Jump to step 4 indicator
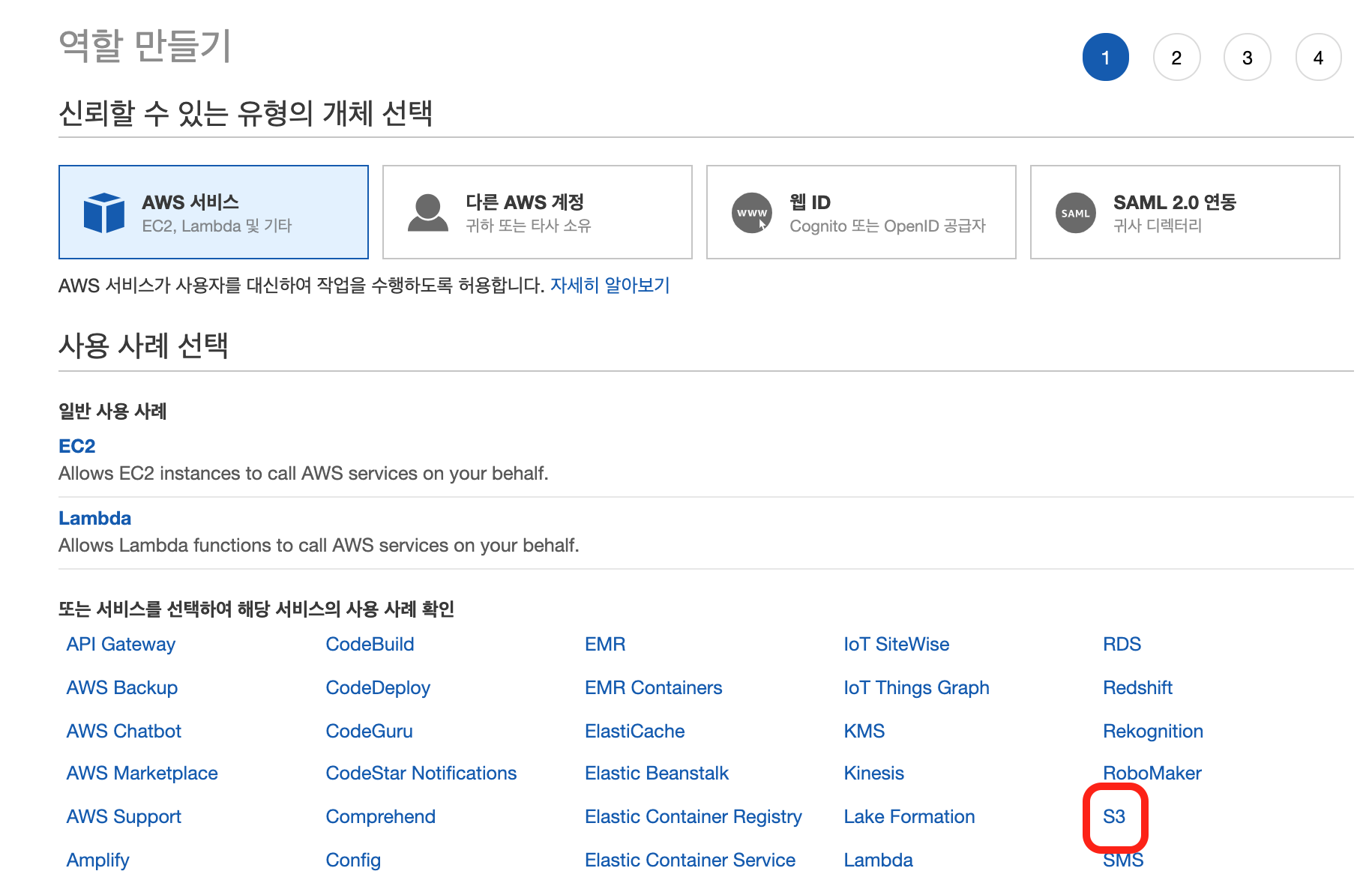Image resolution: width=1372 pixels, height=880 pixels. tap(1319, 57)
